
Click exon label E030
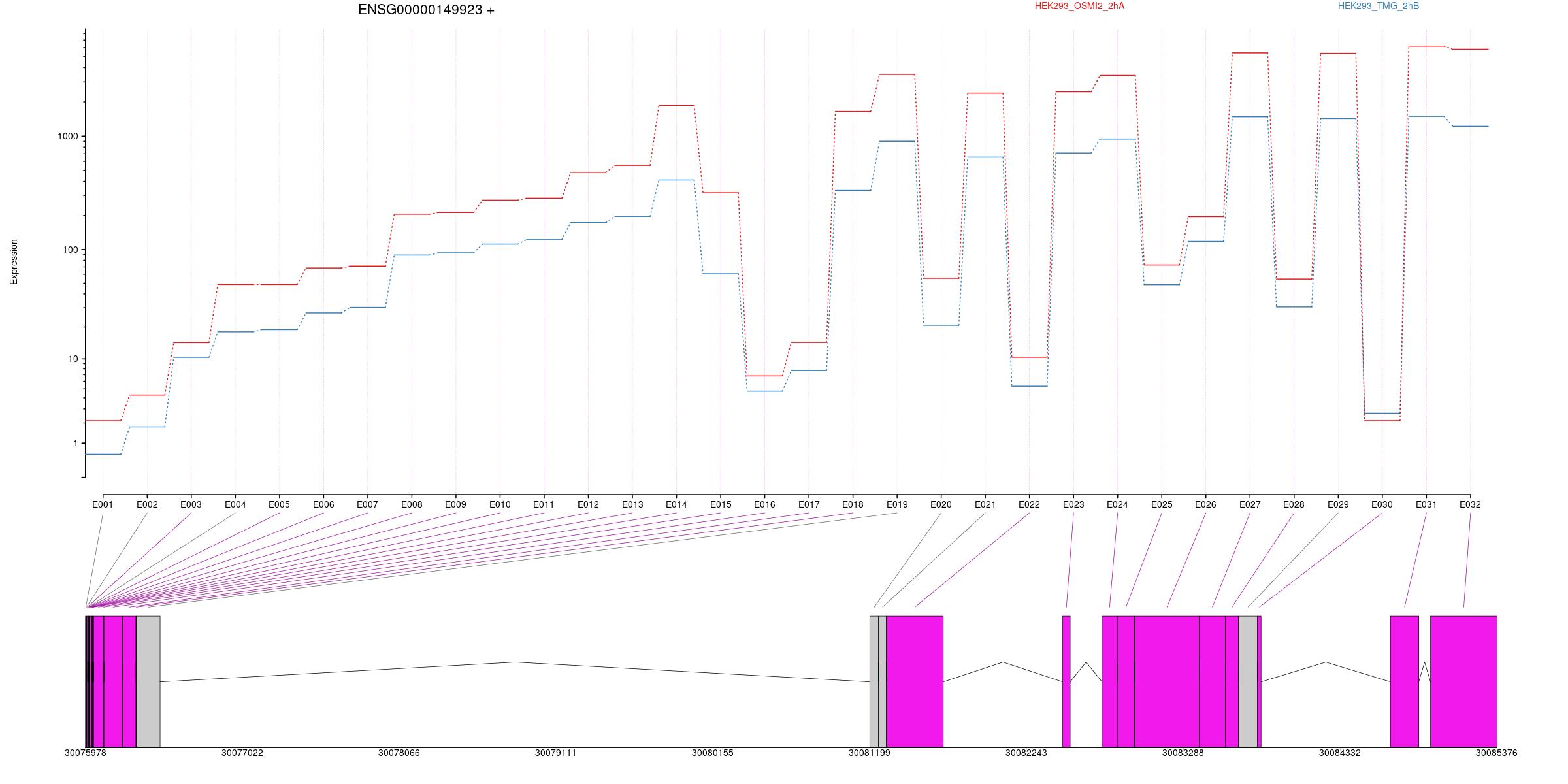pyautogui.click(x=1382, y=504)
